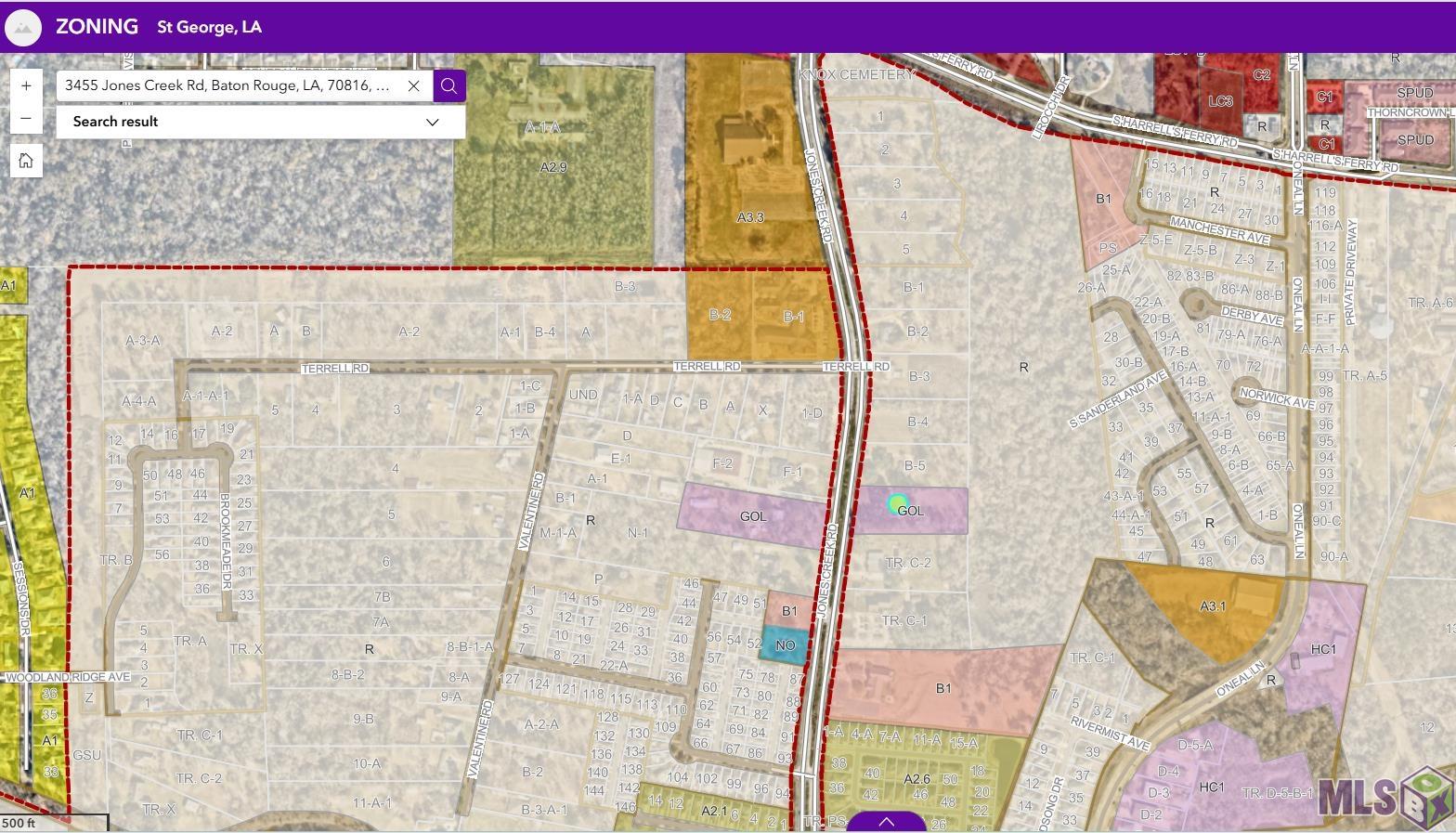
Task: Click the app logo icon in header
Action: tap(23, 28)
